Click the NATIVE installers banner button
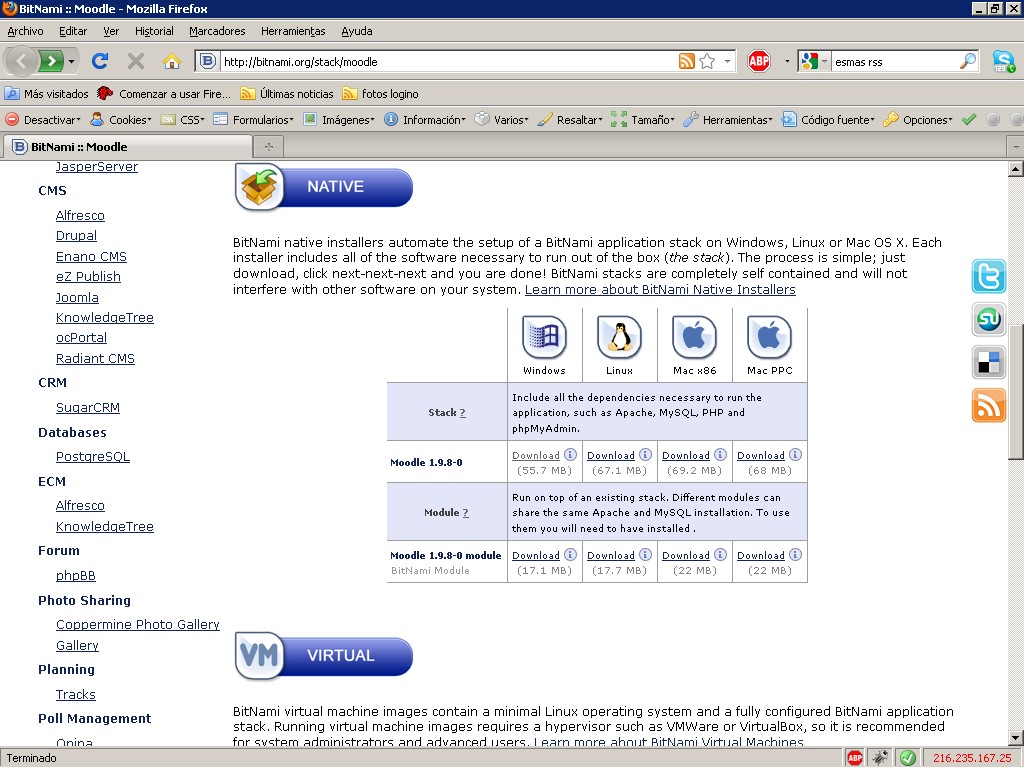This screenshot has height=768, width=1024. [x=324, y=186]
